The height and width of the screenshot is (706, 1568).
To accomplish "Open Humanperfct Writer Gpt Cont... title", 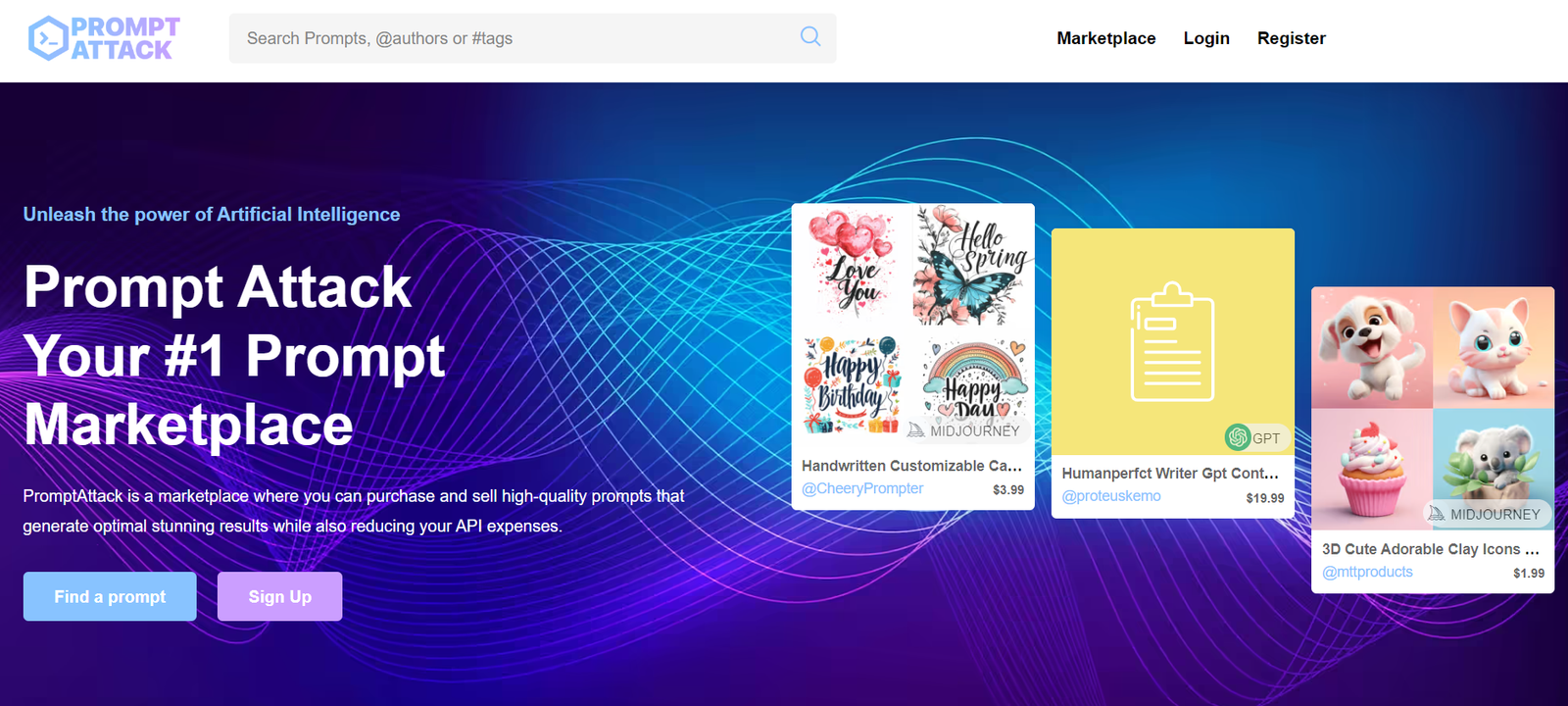I will (x=1170, y=473).
